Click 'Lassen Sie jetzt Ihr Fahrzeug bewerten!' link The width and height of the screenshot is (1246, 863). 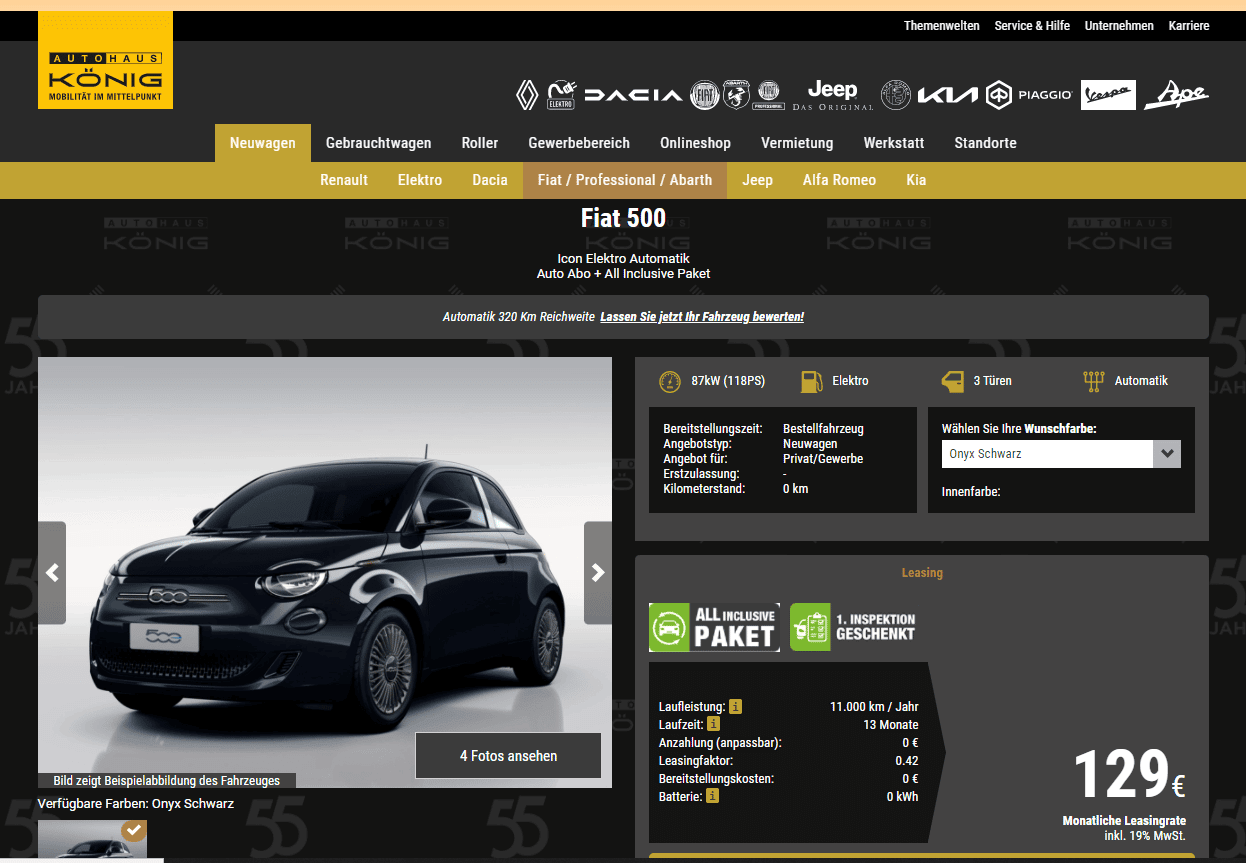click(x=702, y=317)
